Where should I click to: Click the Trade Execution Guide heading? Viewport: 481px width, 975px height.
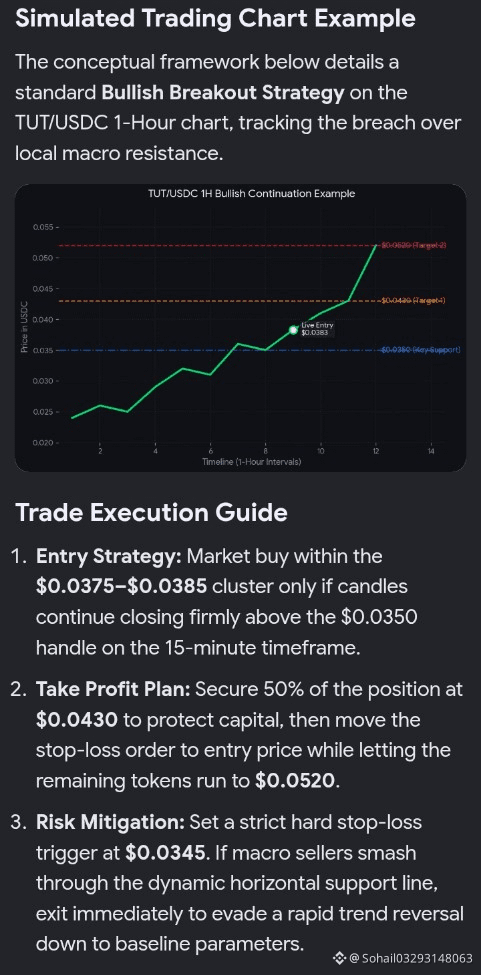click(151, 513)
